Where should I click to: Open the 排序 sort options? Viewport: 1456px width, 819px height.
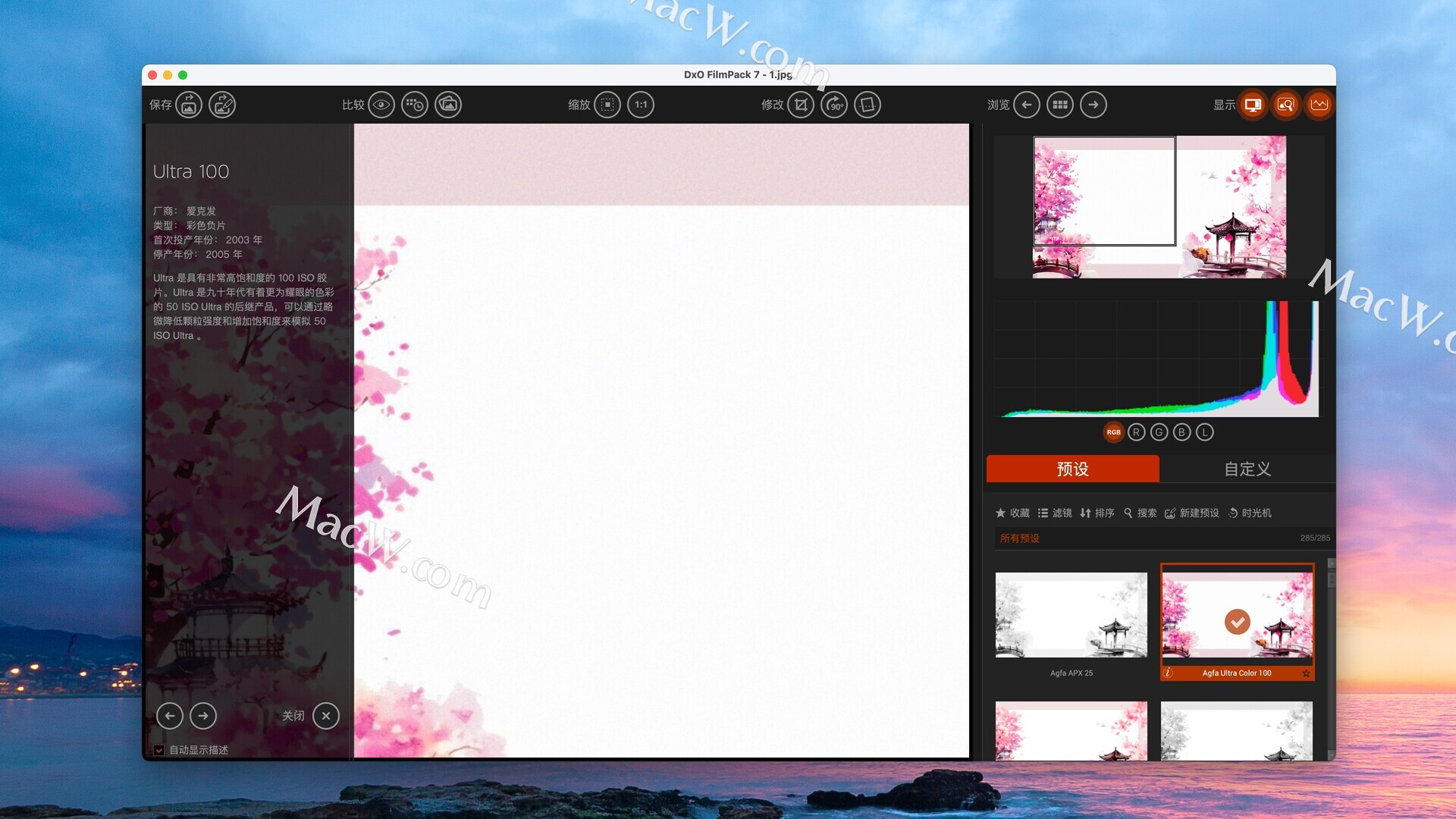1097,513
